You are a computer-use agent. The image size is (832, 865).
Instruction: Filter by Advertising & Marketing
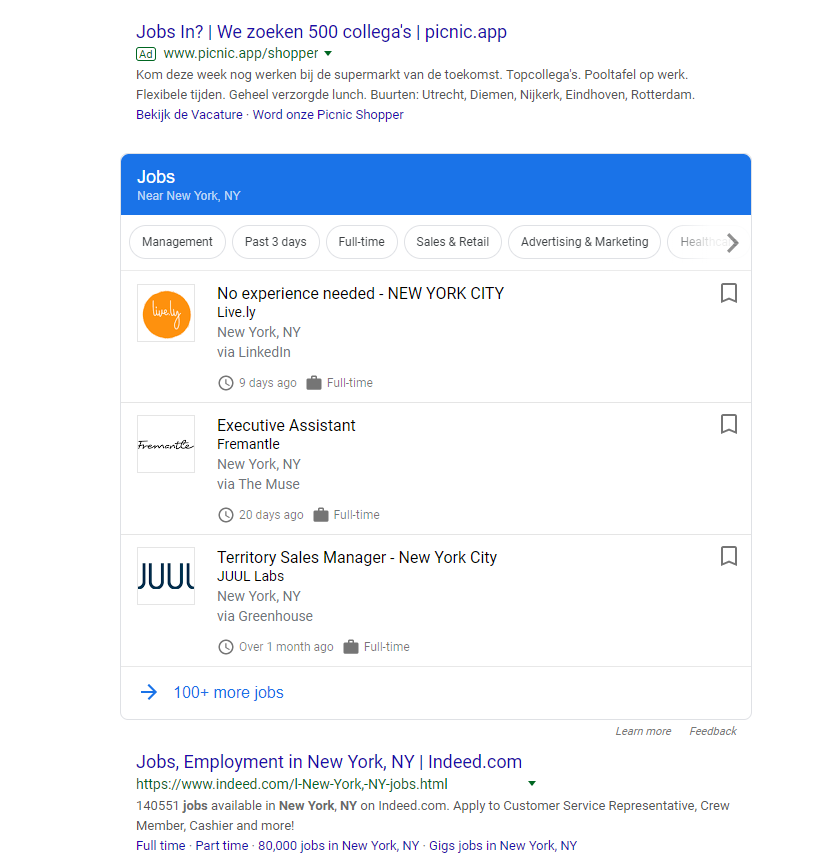click(x=584, y=242)
